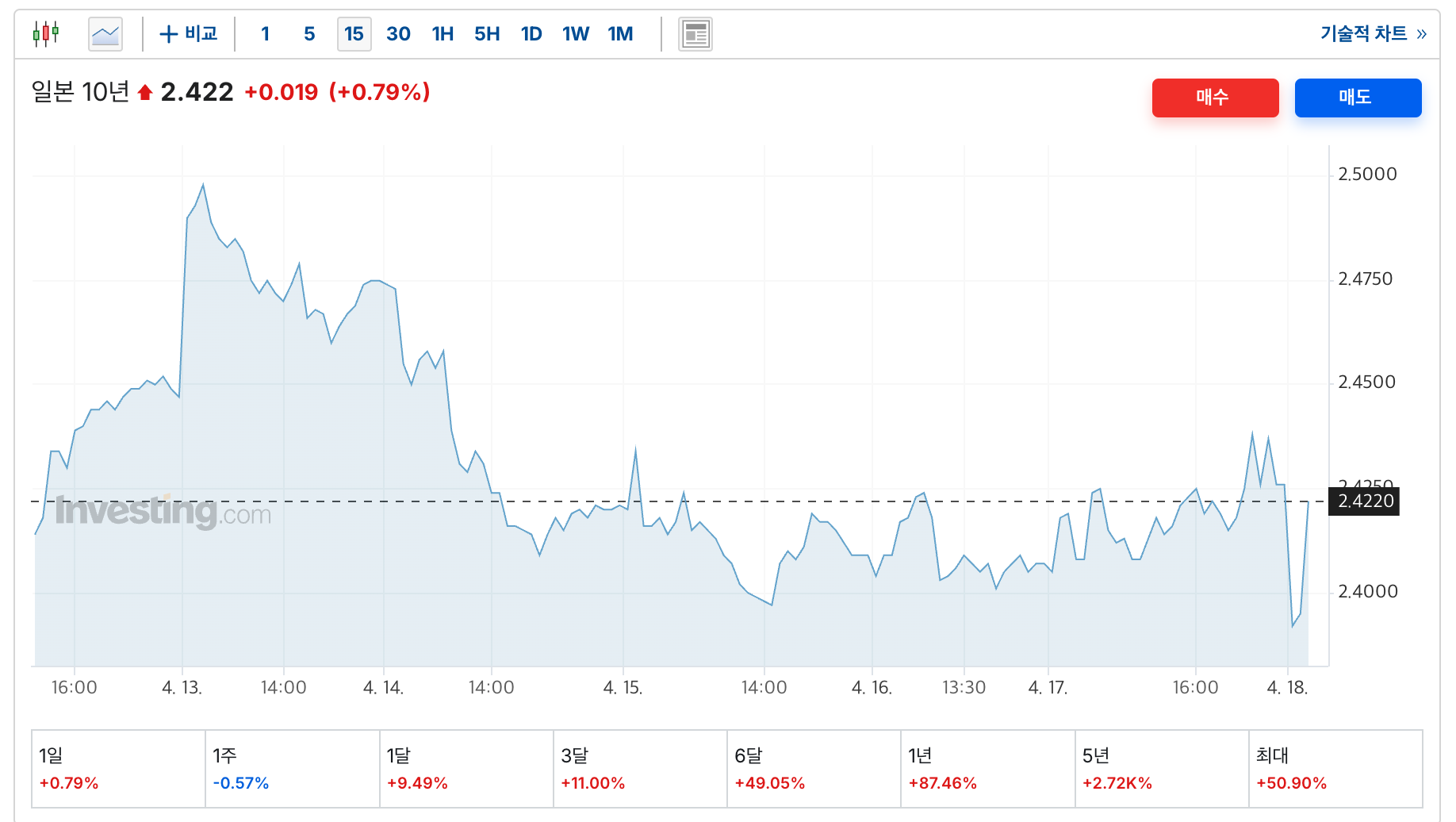
Task: Click the blue 매도 sell button
Action: click(x=1358, y=98)
